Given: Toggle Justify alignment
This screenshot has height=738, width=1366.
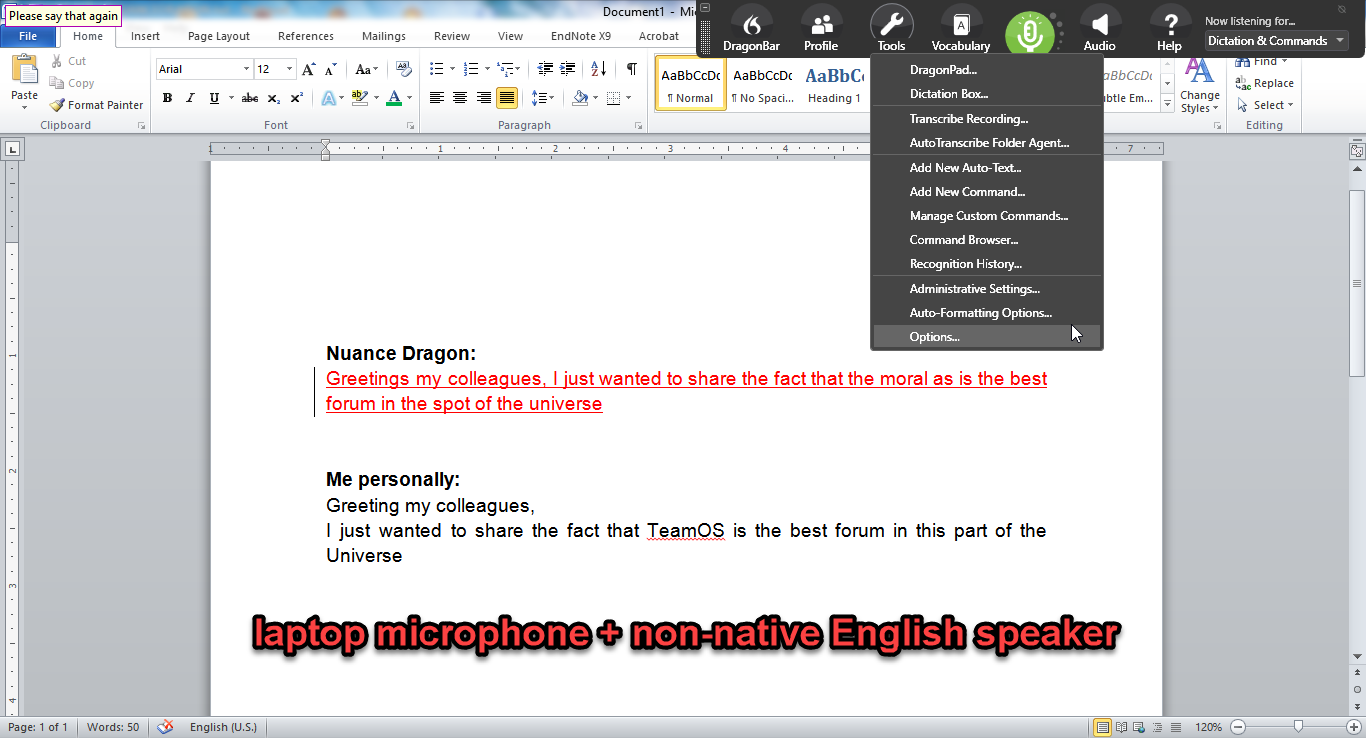Looking at the screenshot, I should pyautogui.click(x=507, y=98).
